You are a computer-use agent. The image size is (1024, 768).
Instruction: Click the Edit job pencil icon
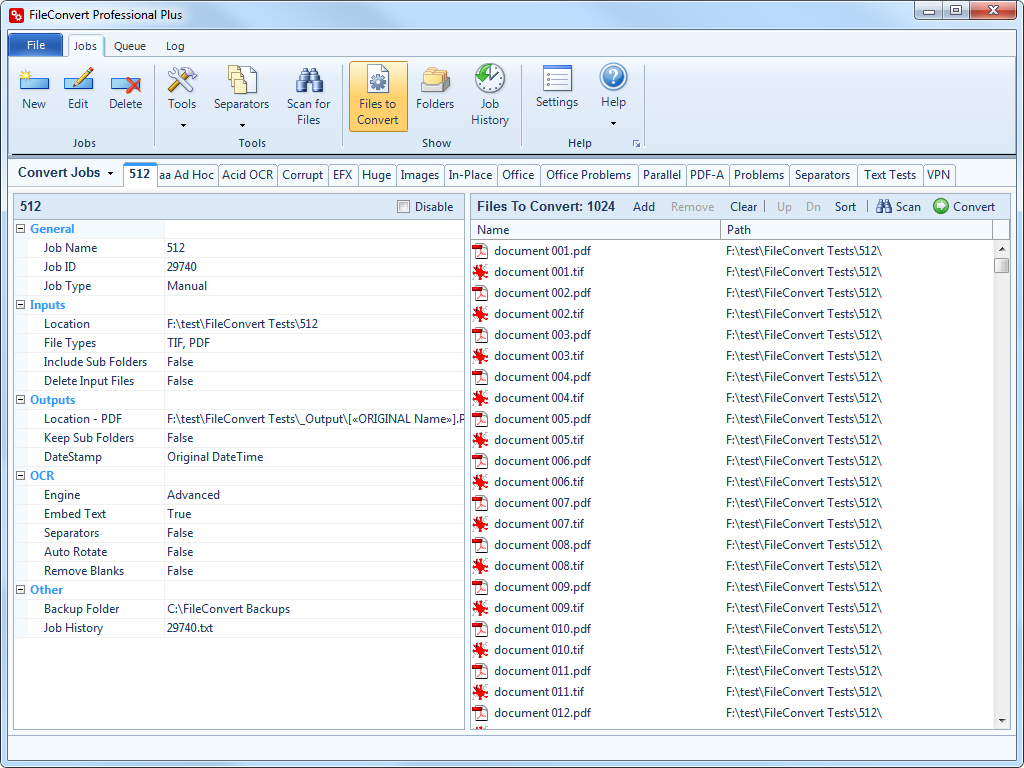tap(78, 81)
